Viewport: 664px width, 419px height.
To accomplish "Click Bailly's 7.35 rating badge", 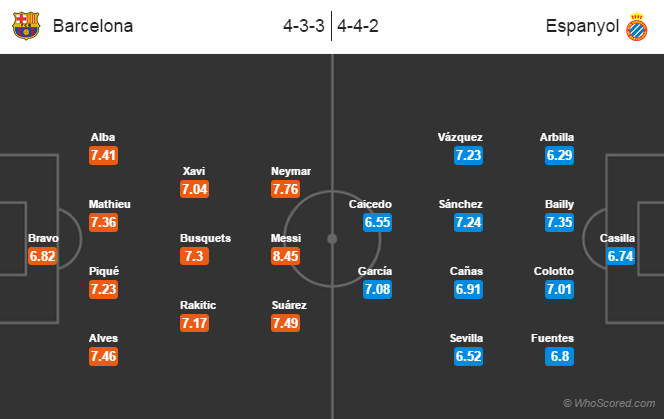I will click(559, 222).
